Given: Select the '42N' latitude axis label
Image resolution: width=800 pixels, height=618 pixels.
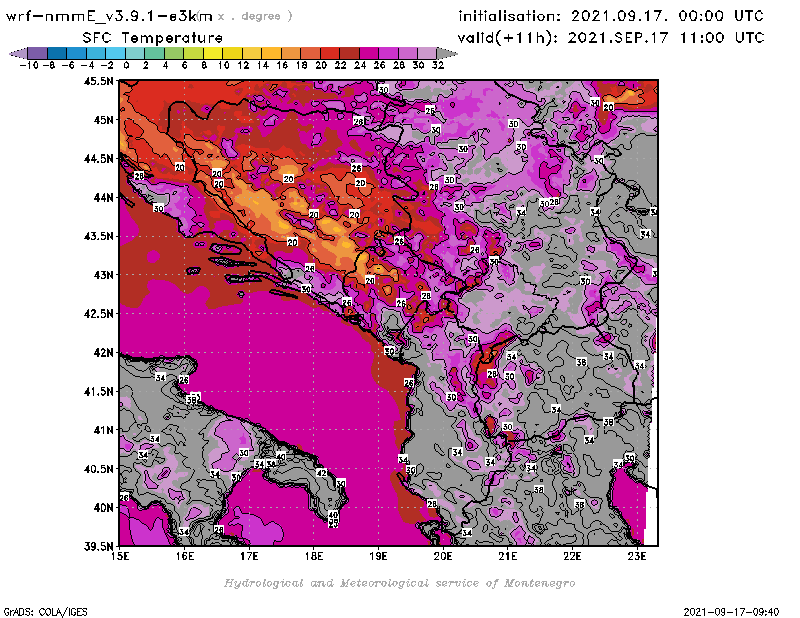Looking at the screenshot, I should [103, 353].
